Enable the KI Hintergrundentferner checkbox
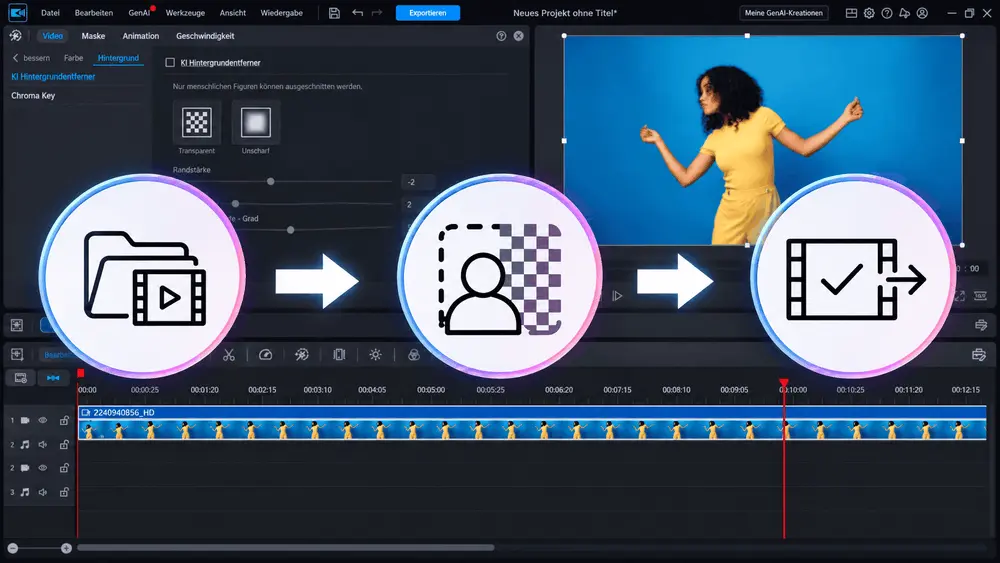The image size is (1000, 563). pos(170,62)
